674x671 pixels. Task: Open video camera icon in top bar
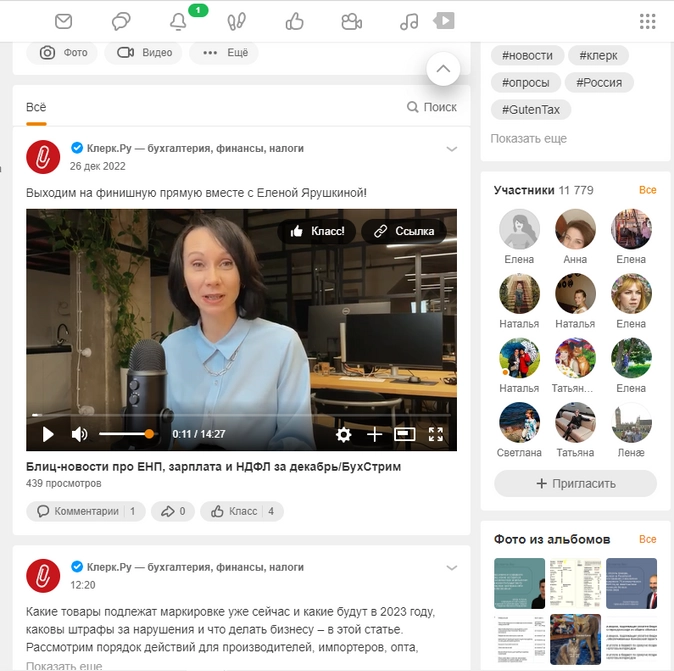point(351,21)
